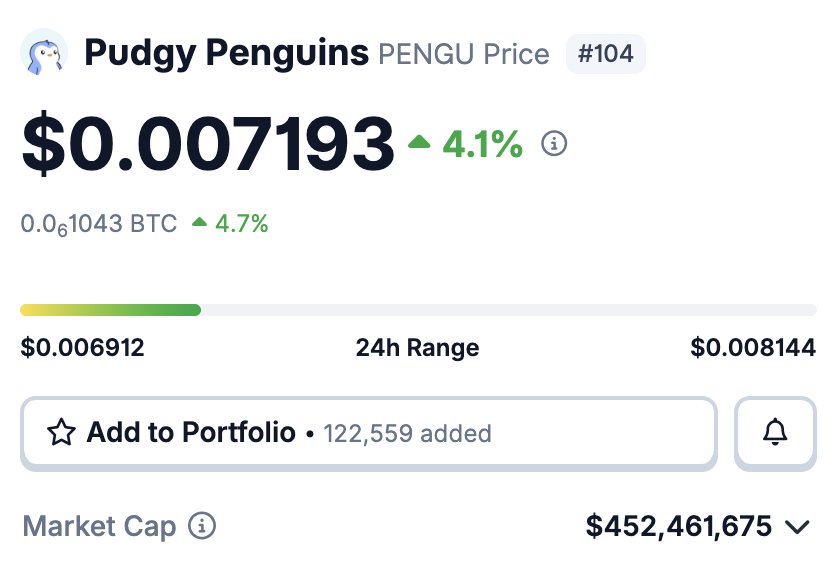Click the Market Cap label
The width and height of the screenshot is (832, 566).
pos(99,526)
